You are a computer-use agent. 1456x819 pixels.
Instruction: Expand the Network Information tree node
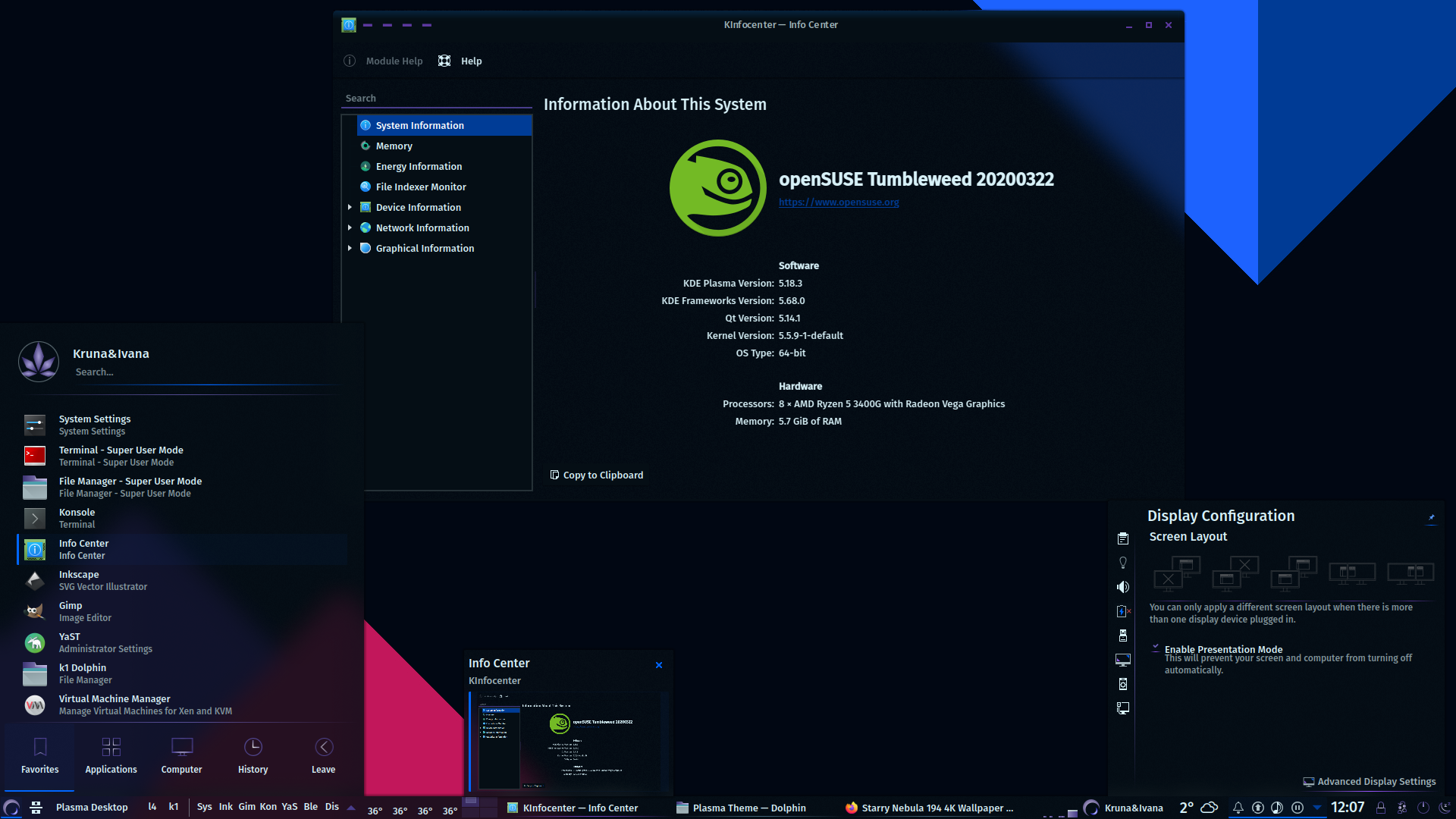(350, 227)
